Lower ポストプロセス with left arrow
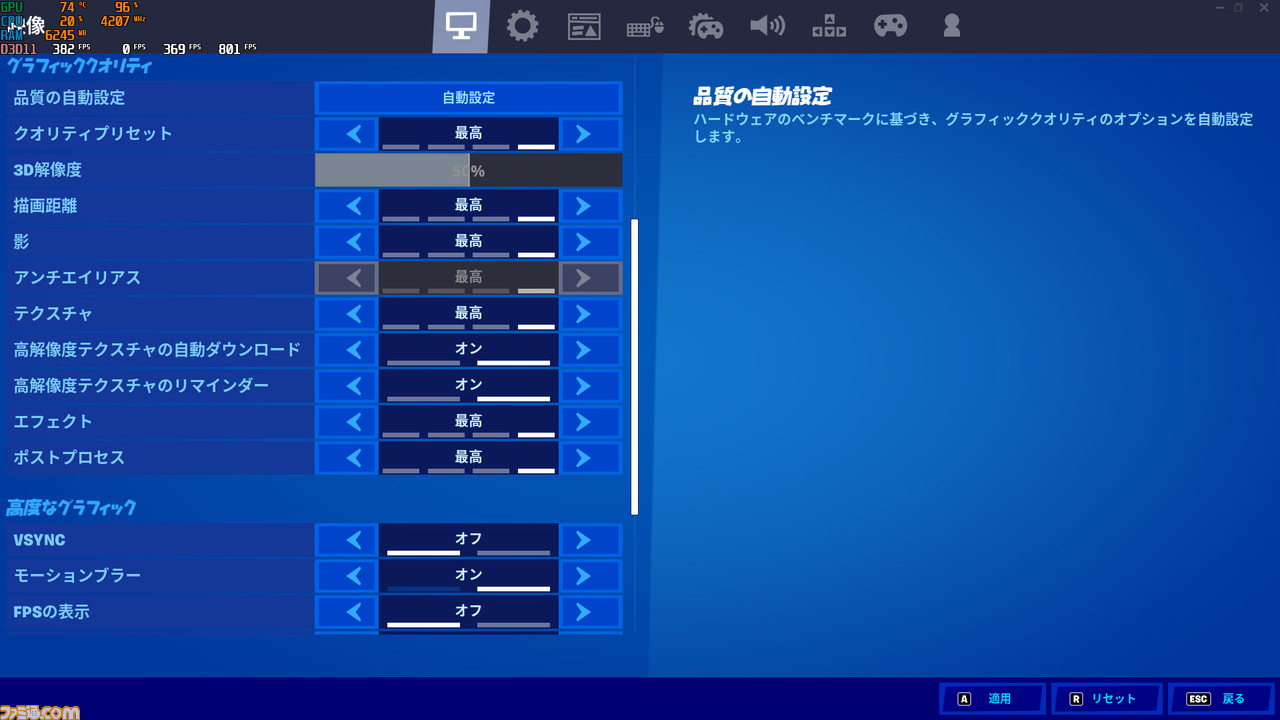 tap(346, 458)
